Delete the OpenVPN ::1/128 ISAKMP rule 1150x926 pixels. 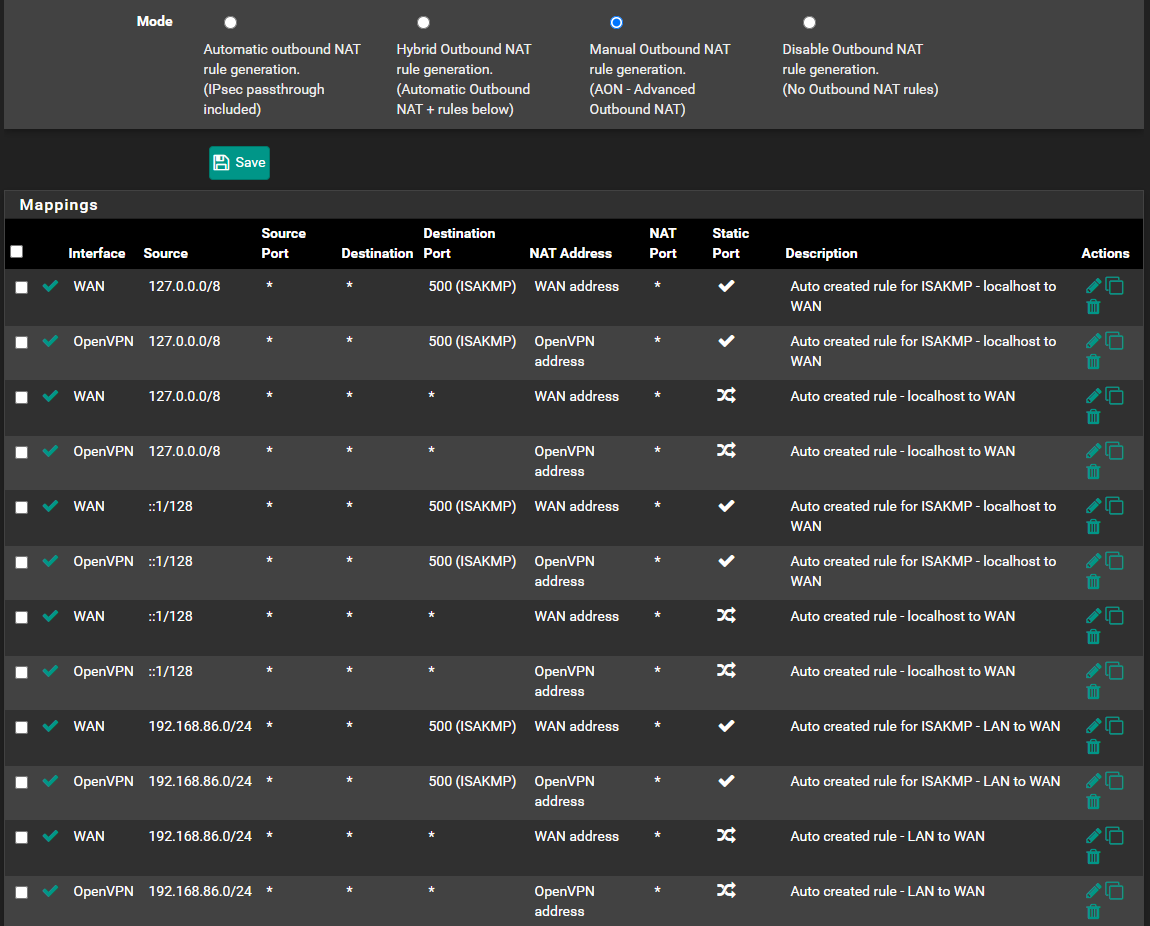point(1094,581)
